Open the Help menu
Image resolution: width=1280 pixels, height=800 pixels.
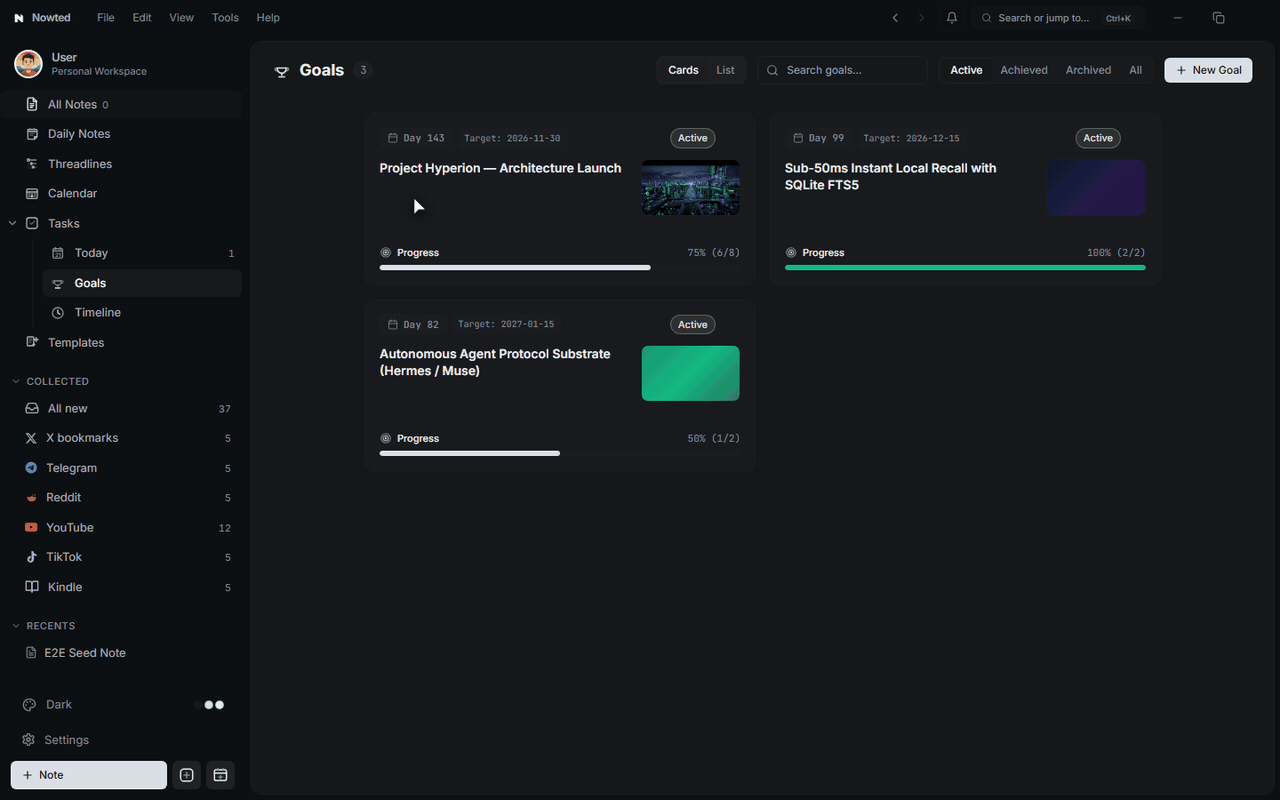pyautogui.click(x=268, y=18)
